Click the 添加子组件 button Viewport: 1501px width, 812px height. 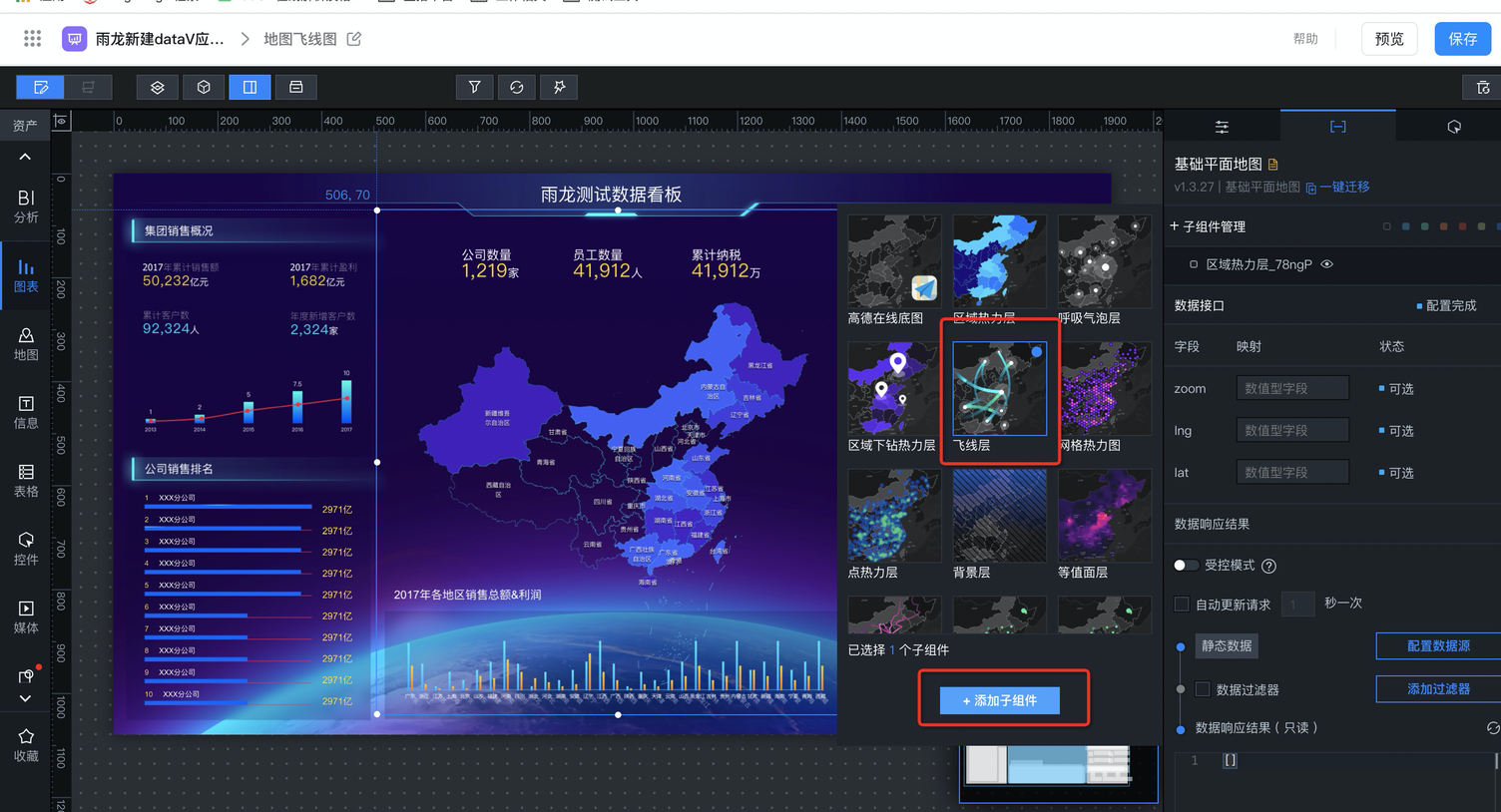click(x=999, y=700)
